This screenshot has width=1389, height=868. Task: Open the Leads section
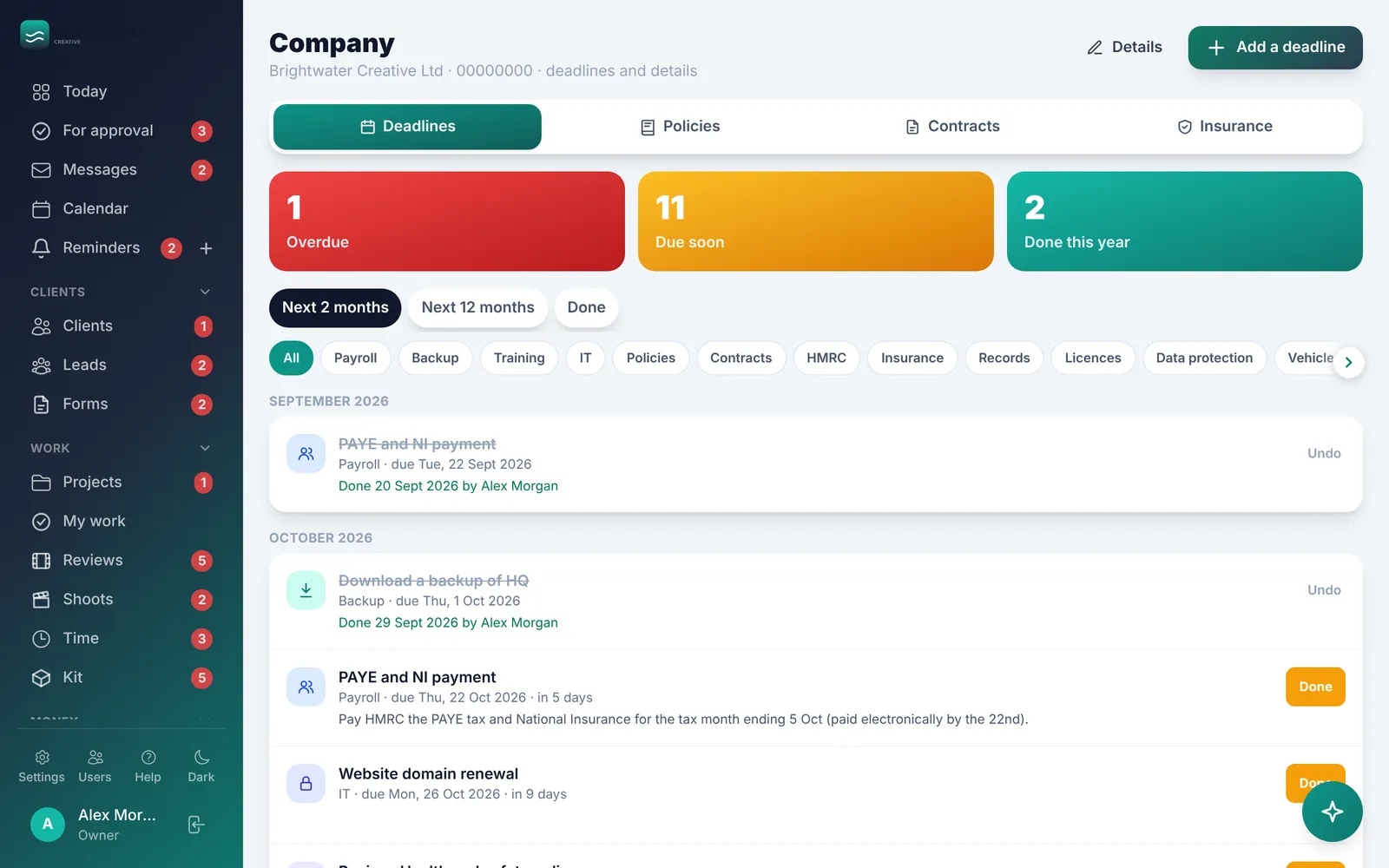[x=122, y=365]
